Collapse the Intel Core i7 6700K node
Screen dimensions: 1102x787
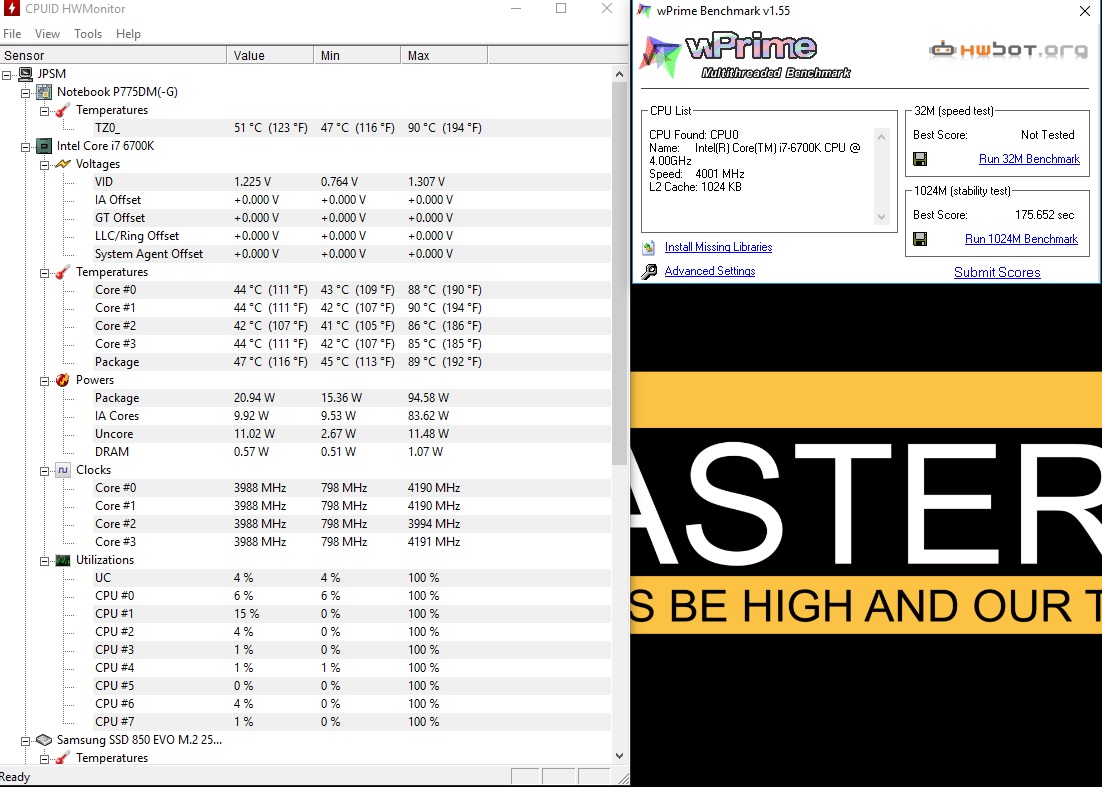coord(25,146)
